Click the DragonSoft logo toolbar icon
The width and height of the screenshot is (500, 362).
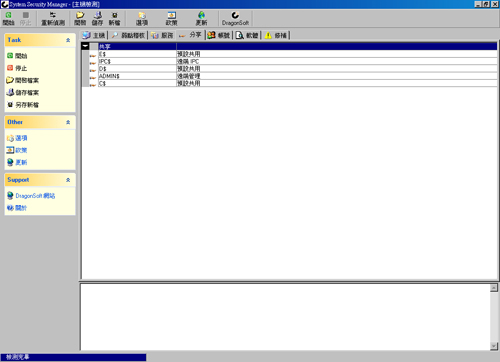pos(235,15)
